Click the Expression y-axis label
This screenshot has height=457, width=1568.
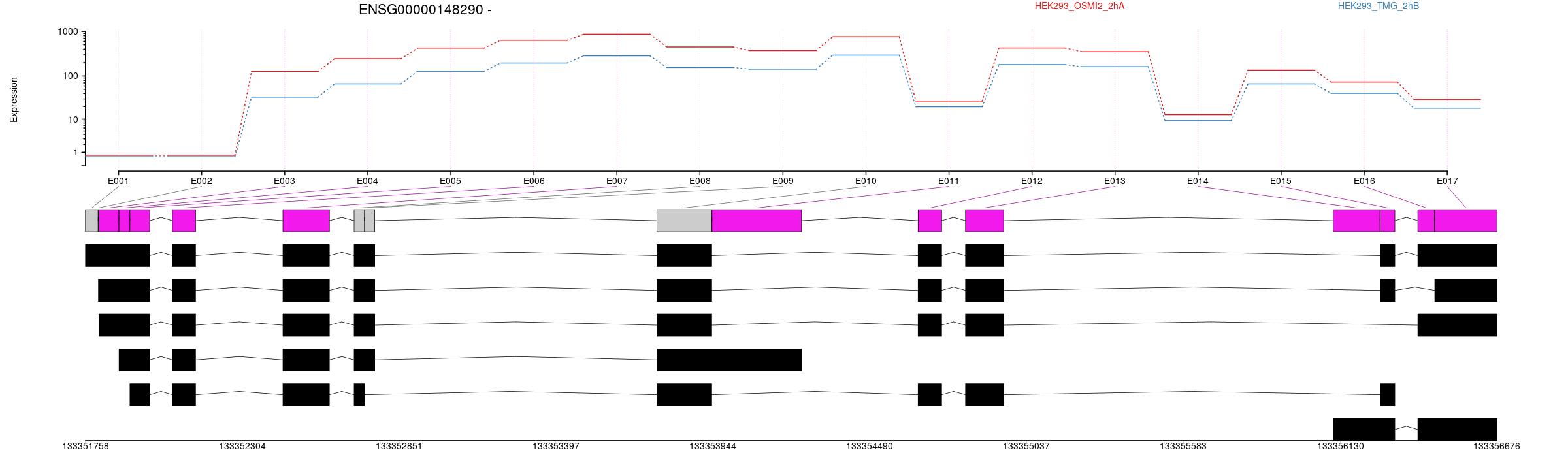coord(14,100)
